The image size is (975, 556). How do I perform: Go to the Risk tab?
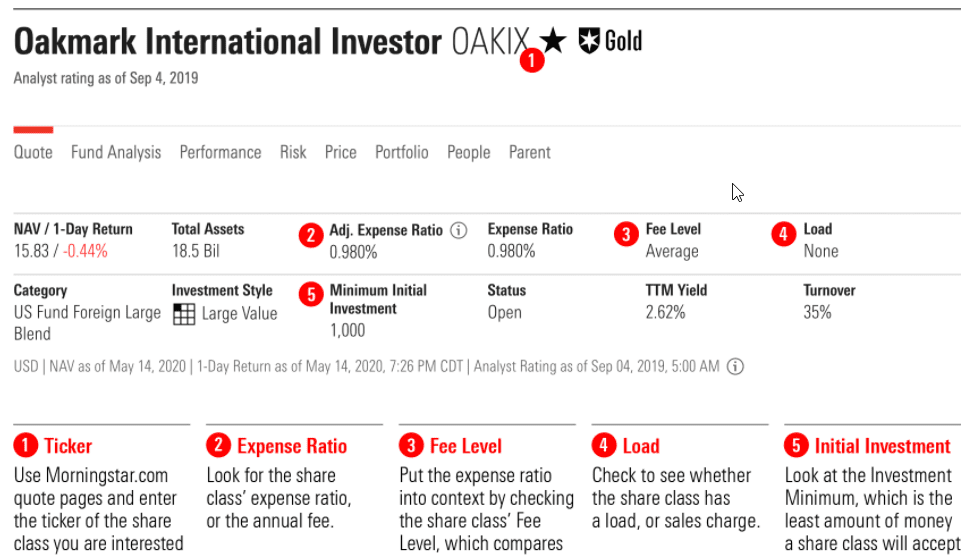point(293,153)
